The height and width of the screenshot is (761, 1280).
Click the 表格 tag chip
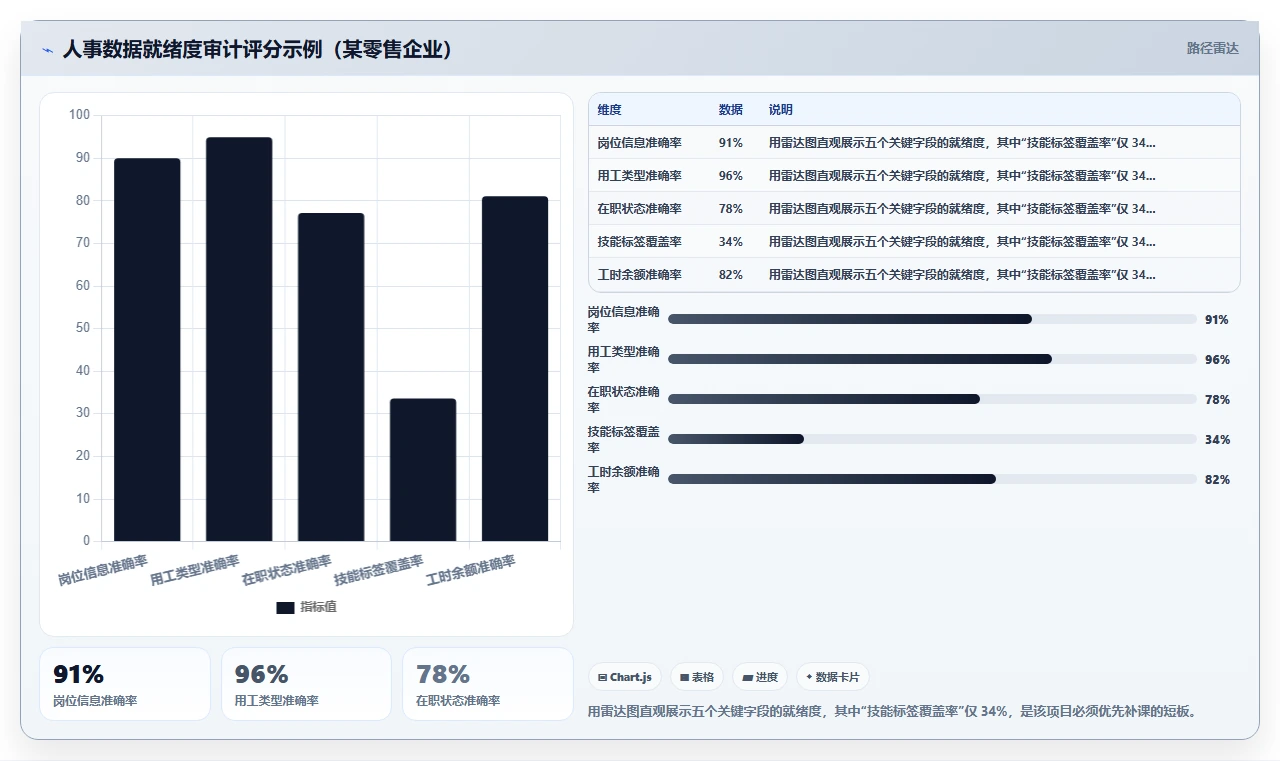coord(697,677)
